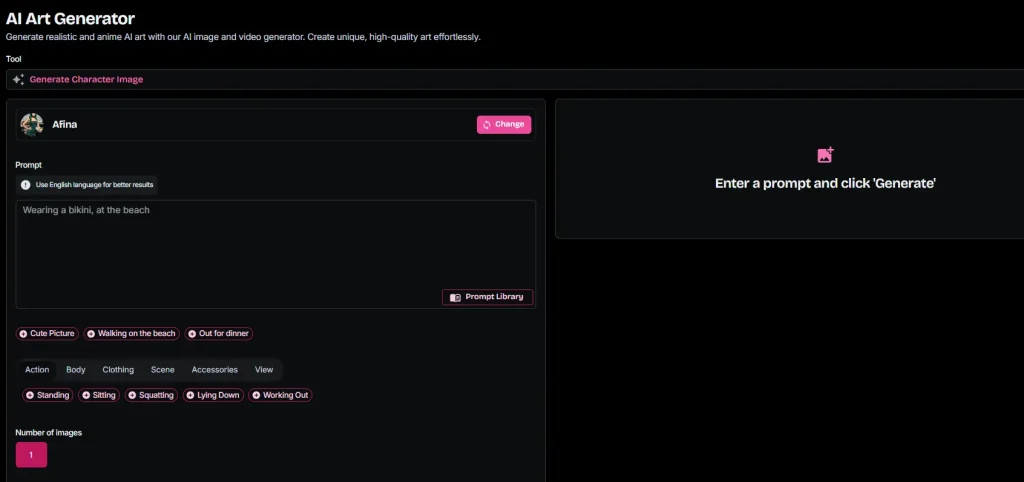Add the Walking on the beach suggestion
The height and width of the screenshot is (482, 1024).
click(131, 333)
